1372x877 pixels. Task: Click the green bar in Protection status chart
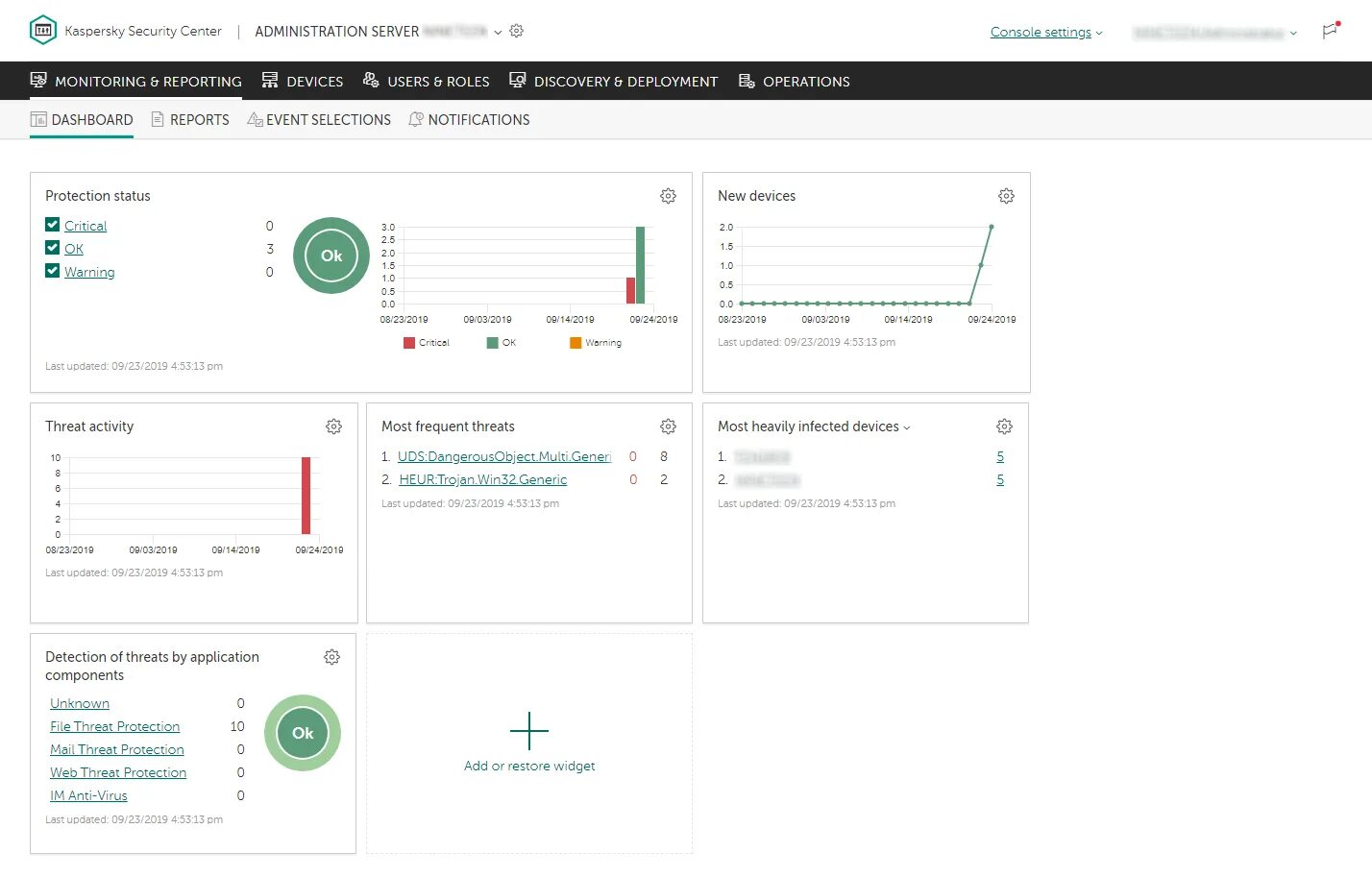(x=641, y=265)
